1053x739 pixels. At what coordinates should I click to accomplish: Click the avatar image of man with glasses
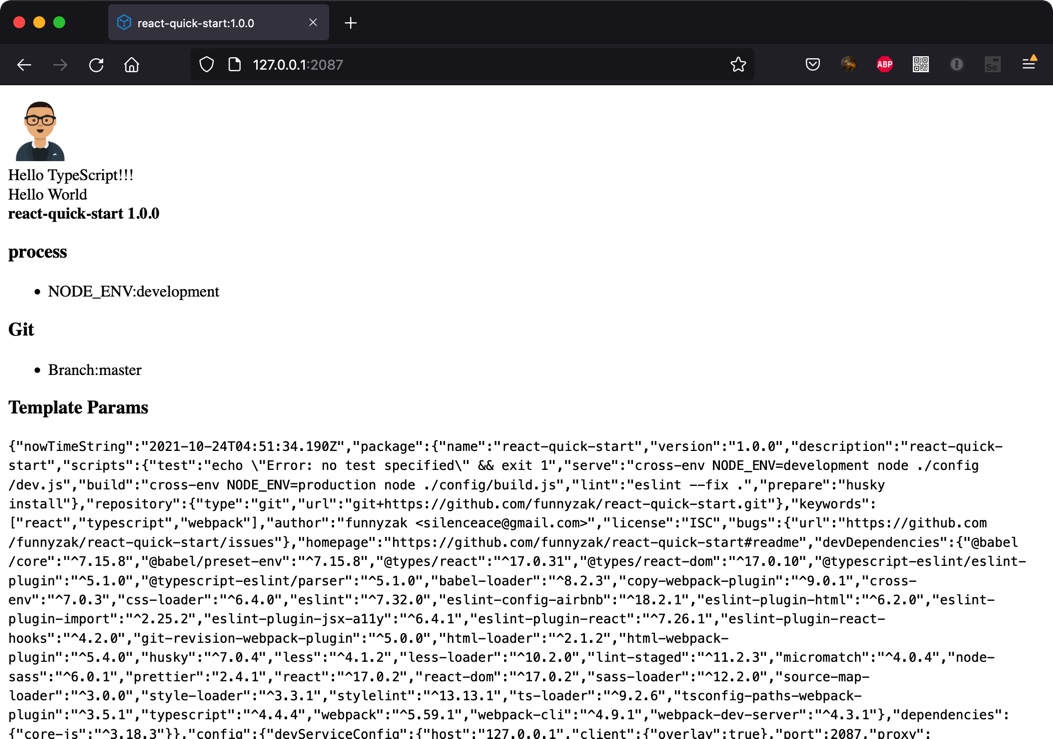coord(40,131)
